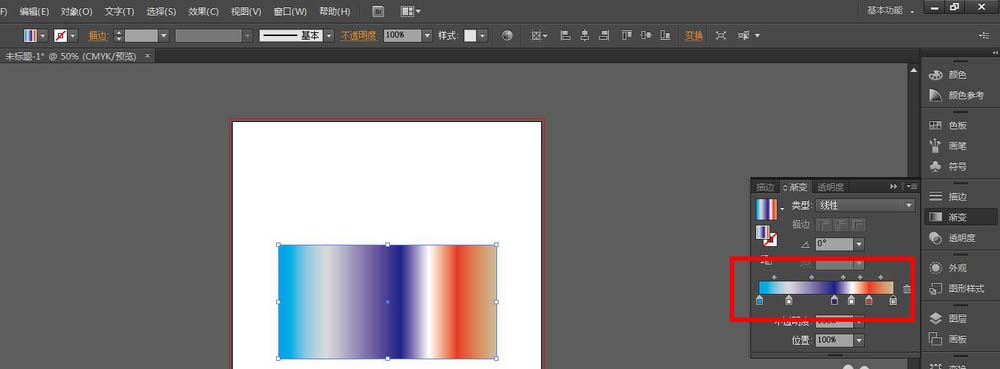1000x369 pixels.
Task: Align selection to horizontal center
Action: click(584, 36)
